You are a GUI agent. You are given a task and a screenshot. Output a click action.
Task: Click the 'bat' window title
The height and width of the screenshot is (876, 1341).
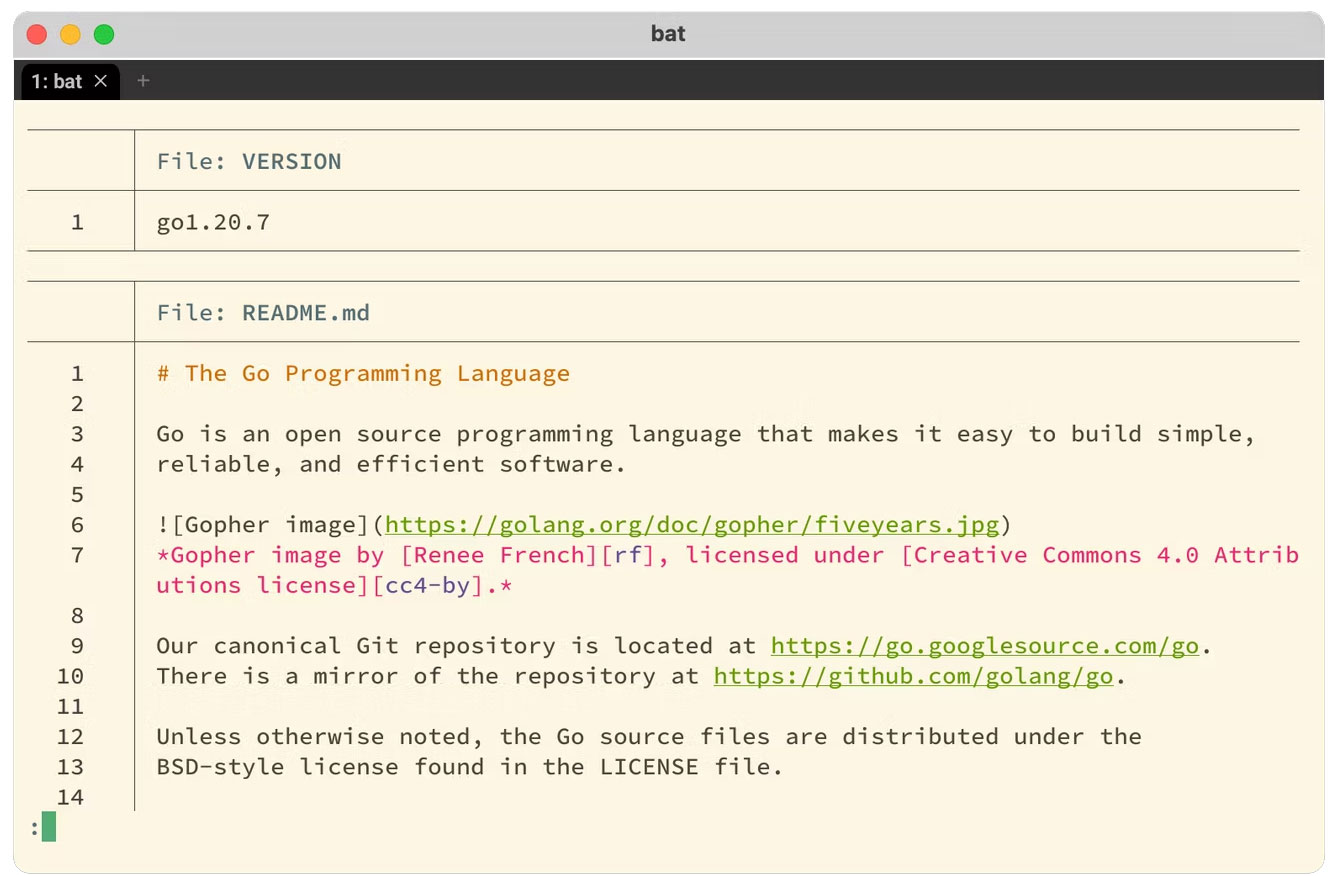[668, 34]
